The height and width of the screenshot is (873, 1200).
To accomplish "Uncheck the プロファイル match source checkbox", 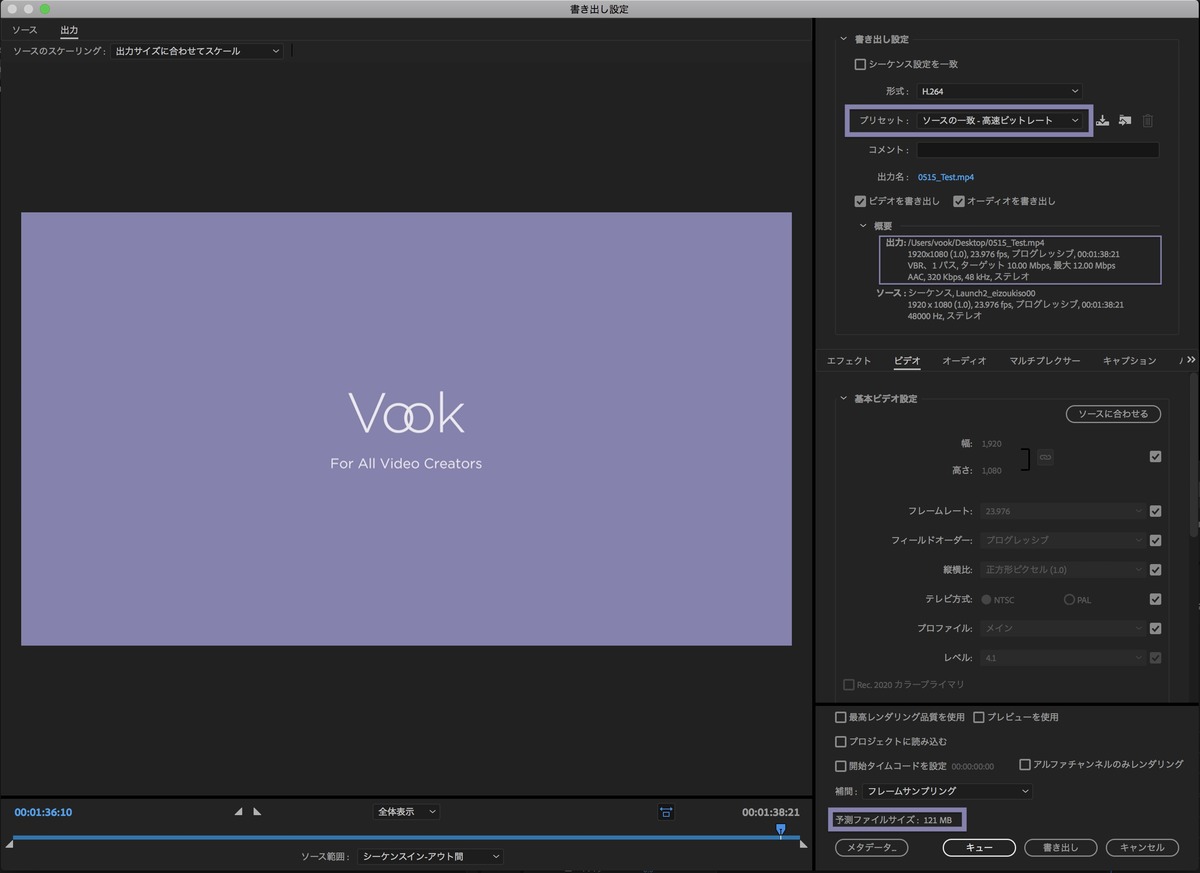I will point(1156,629).
